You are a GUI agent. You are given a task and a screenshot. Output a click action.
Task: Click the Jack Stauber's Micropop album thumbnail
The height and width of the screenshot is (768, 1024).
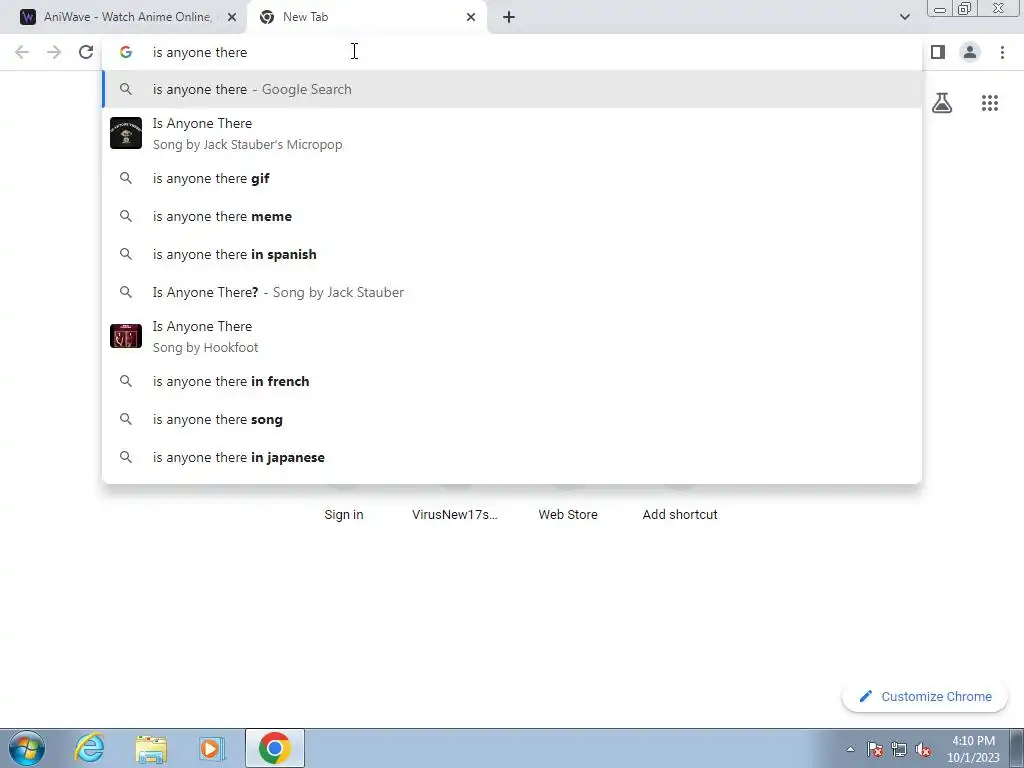(126, 133)
